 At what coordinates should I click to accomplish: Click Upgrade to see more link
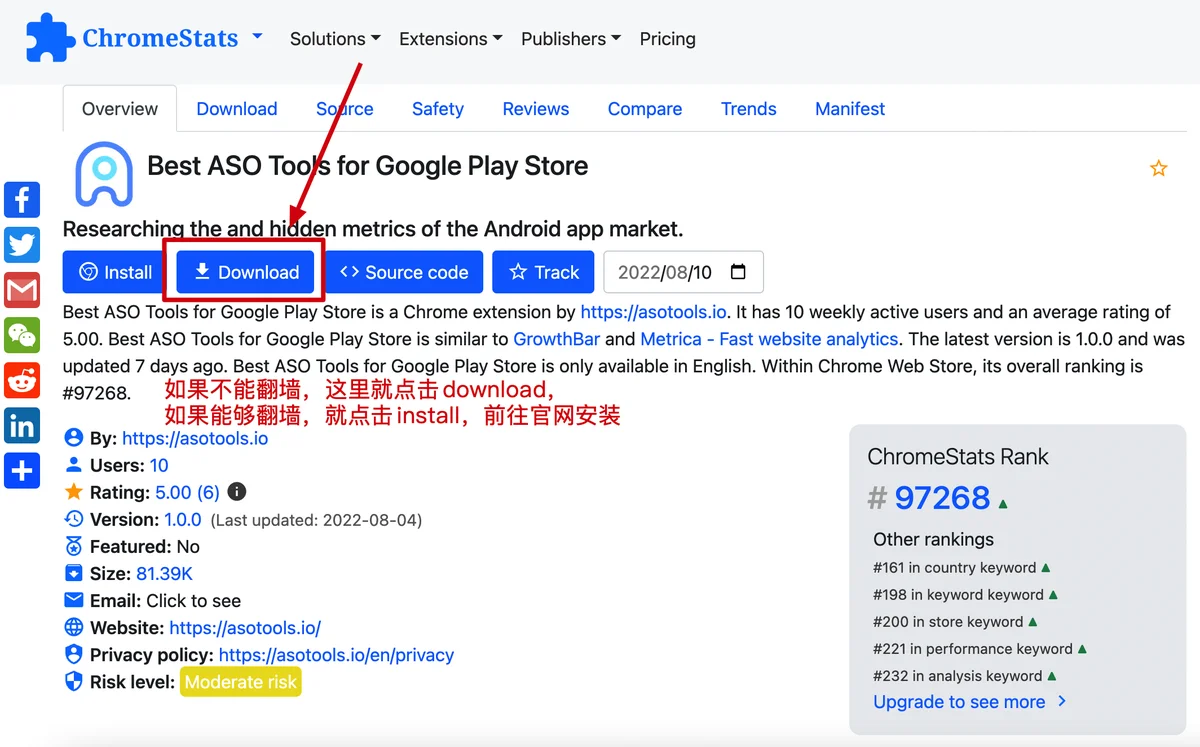click(970, 702)
